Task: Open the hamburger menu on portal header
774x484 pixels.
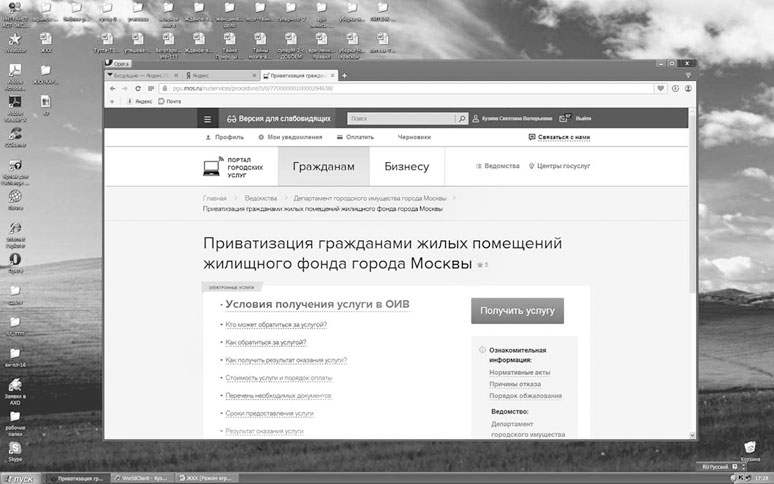Action: click(208, 118)
